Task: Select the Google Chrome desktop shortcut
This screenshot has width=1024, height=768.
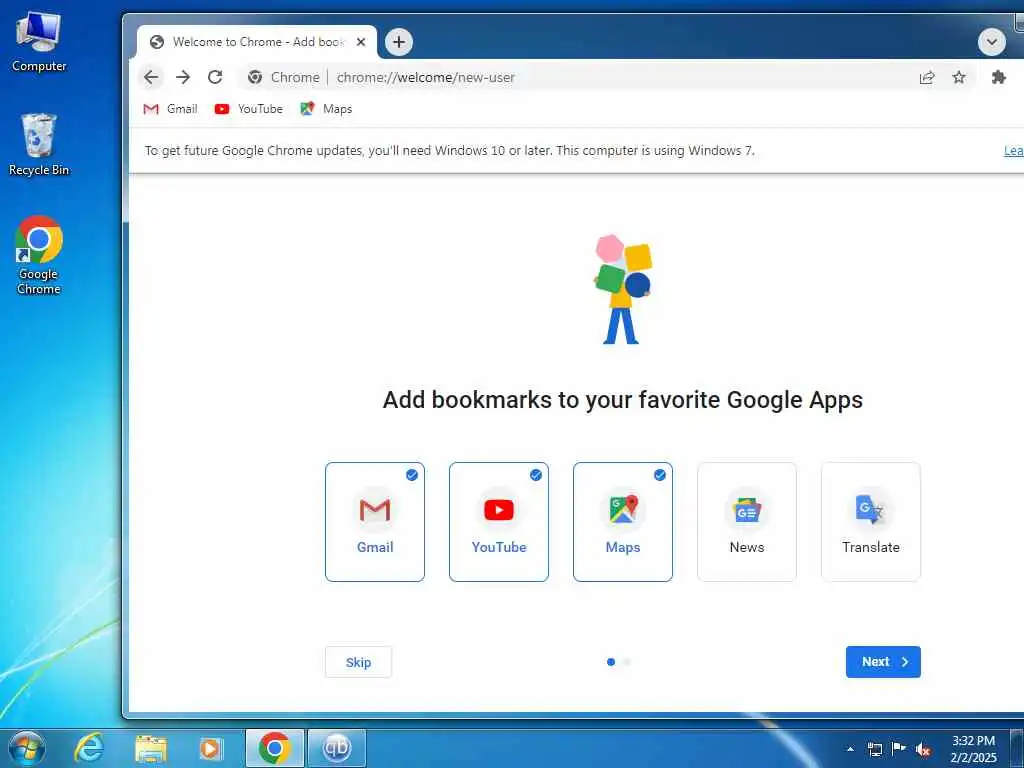Action: point(39,255)
